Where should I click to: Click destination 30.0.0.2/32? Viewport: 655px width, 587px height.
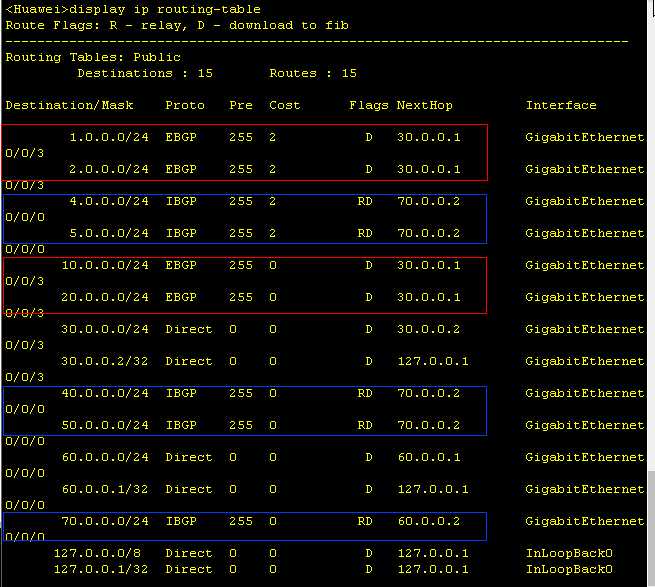click(105, 361)
